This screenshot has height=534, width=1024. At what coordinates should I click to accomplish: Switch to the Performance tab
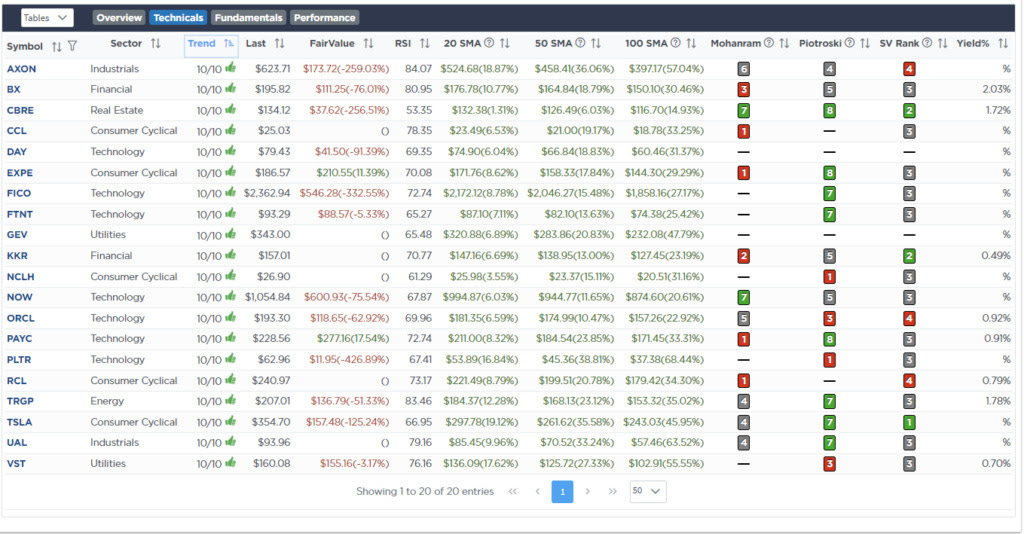pos(325,18)
